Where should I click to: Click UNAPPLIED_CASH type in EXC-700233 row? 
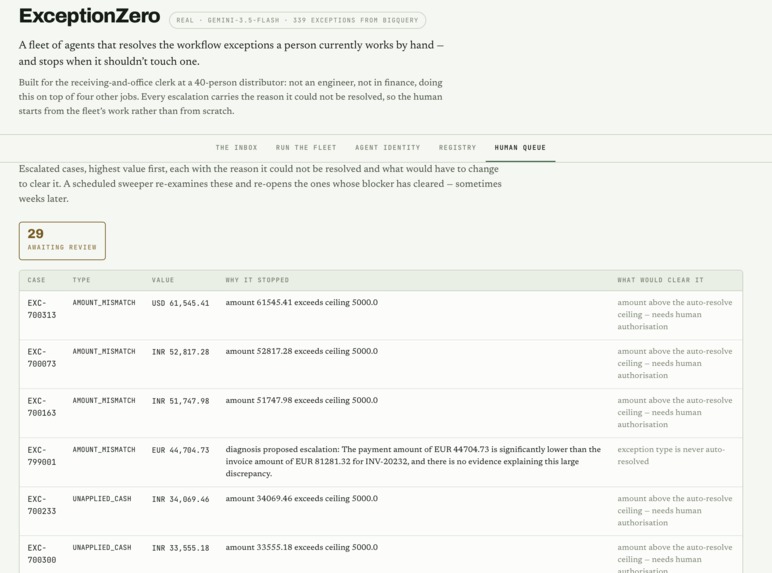coord(102,499)
